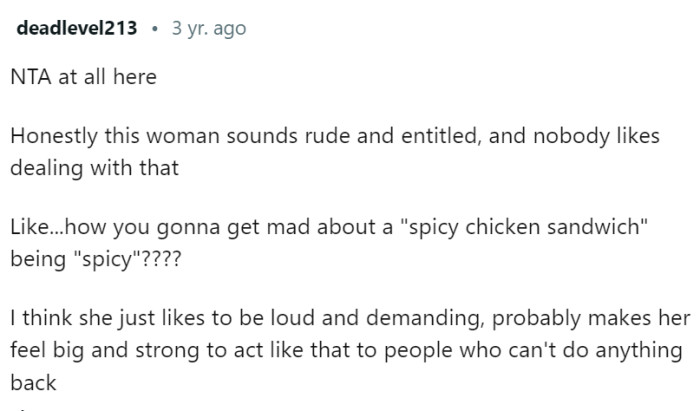
Task: Click the final word 'back'
Action: click(33, 383)
